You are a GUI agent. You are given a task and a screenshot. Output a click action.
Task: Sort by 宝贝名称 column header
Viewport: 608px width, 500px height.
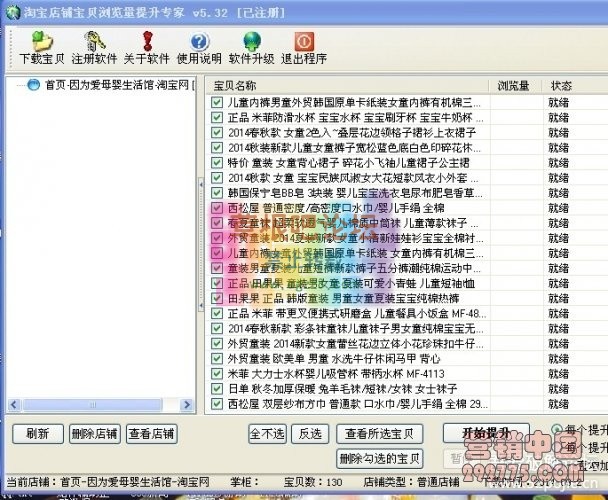[346, 85]
